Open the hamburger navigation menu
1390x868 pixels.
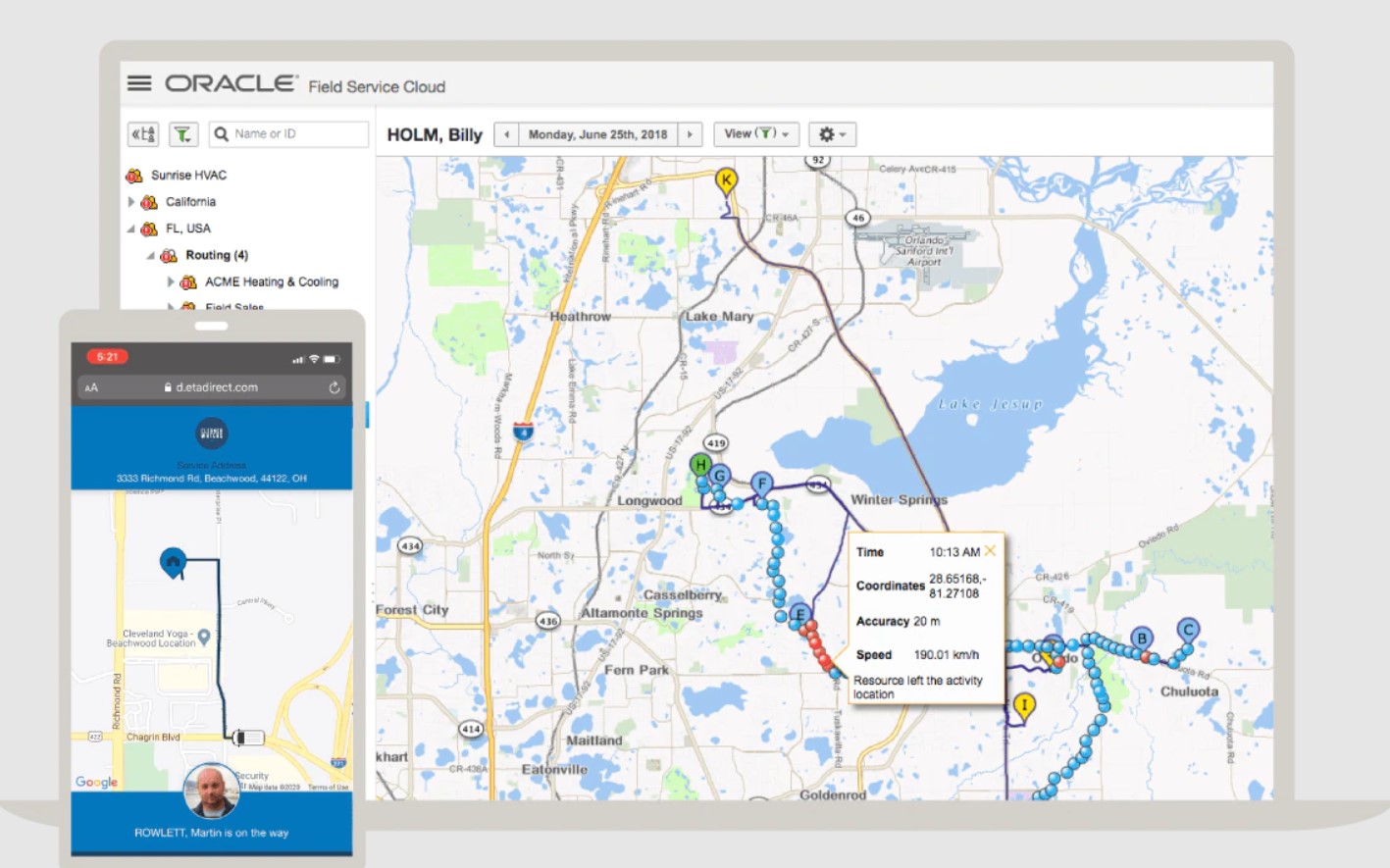tap(139, 83)
